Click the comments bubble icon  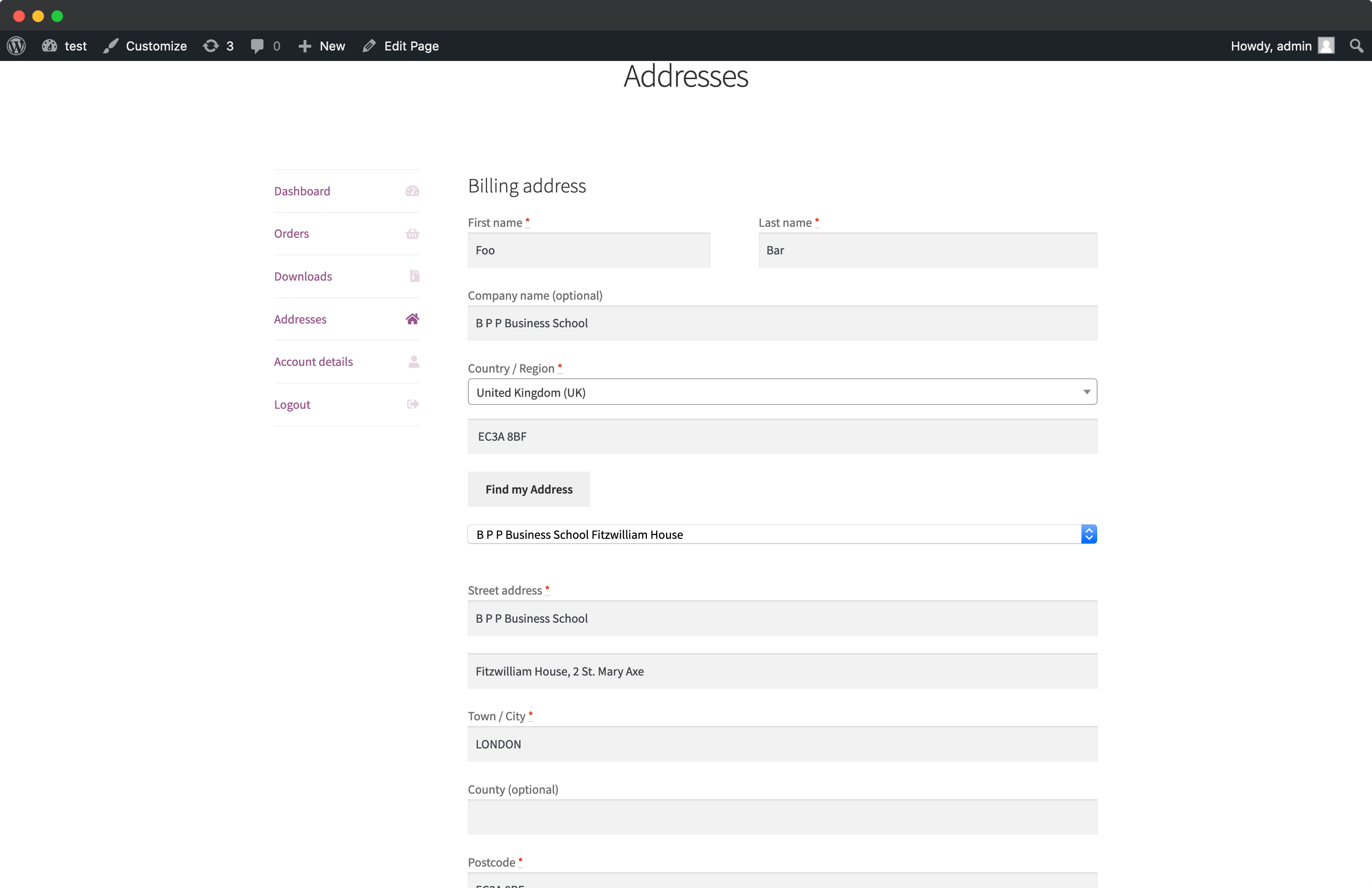point(258,46)
